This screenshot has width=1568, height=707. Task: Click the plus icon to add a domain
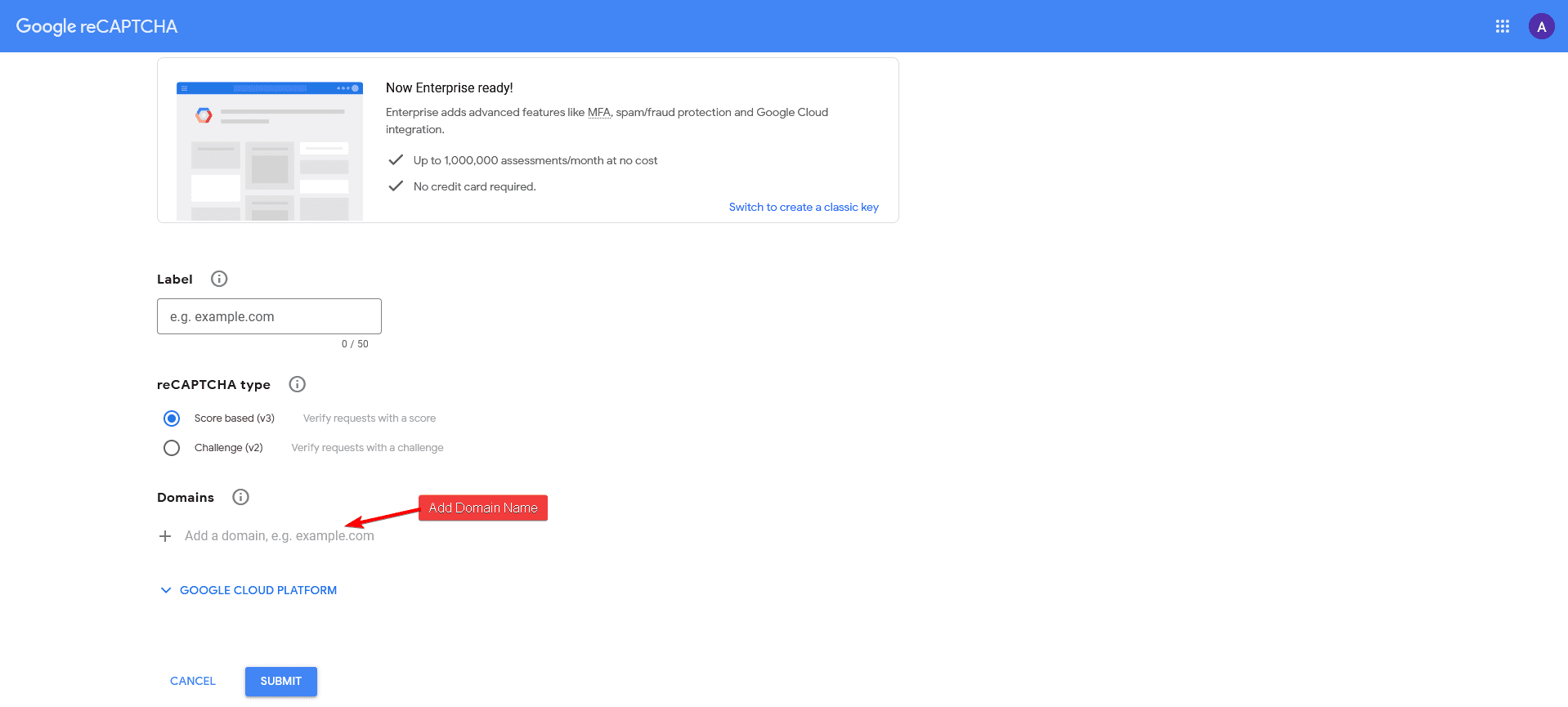(164, 535)
